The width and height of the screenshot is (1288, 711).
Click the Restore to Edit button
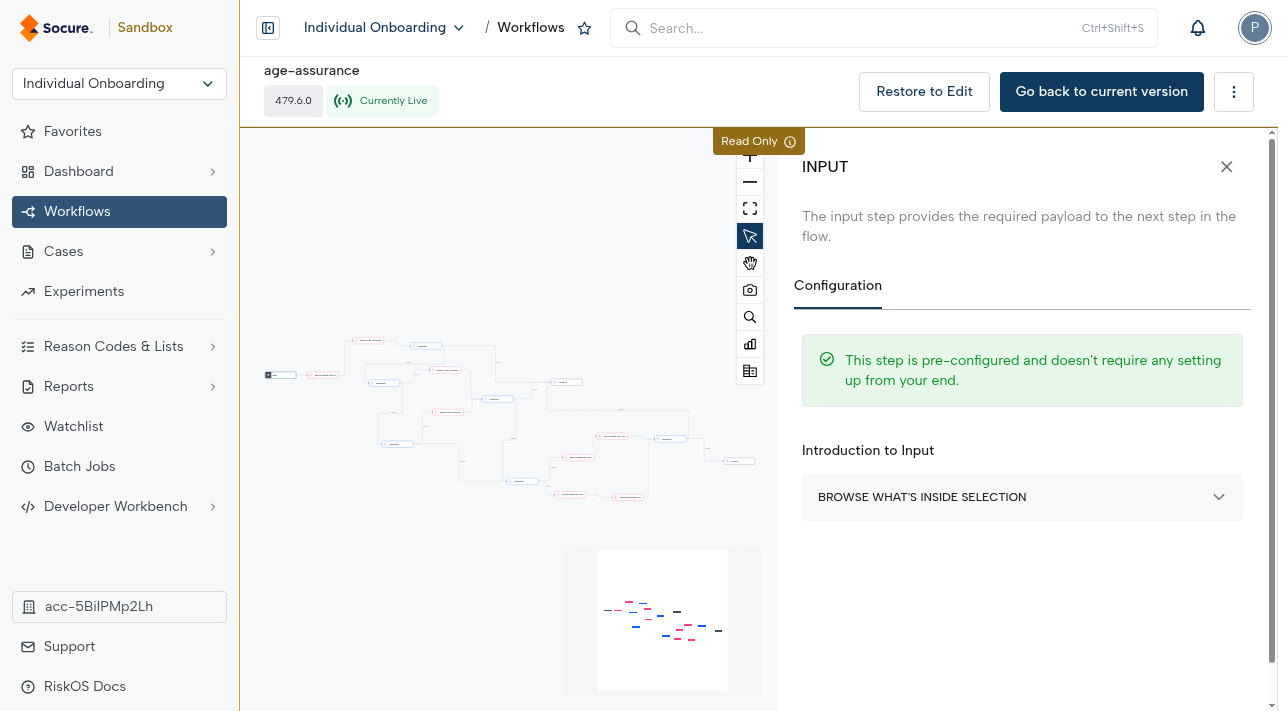[924, 92]
